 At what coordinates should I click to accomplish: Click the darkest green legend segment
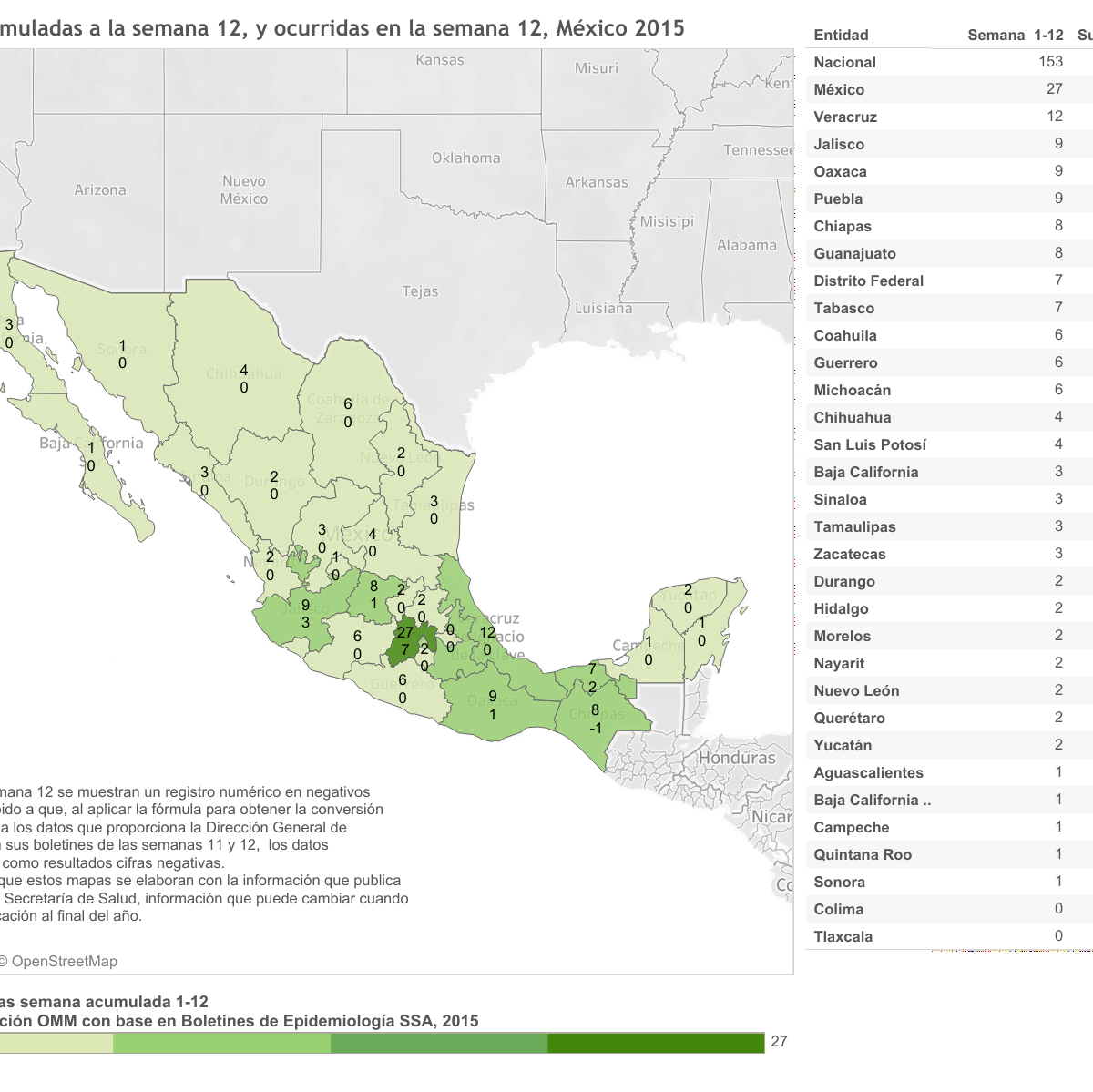point(656,1043)
